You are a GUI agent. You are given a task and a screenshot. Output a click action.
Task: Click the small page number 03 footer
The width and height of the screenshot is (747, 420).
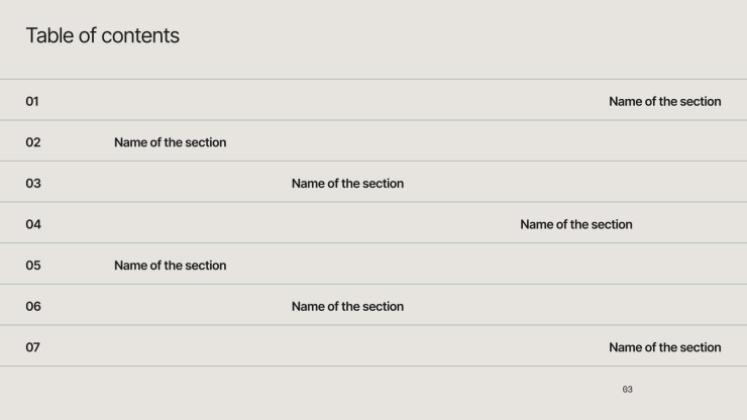tap(627, 389)
